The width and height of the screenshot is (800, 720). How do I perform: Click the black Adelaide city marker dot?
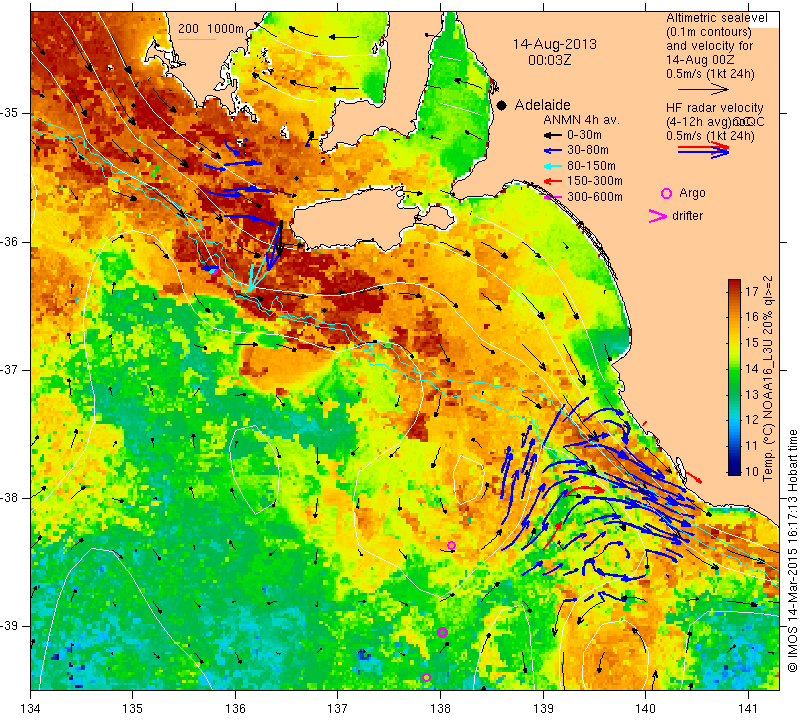[502, 105]
